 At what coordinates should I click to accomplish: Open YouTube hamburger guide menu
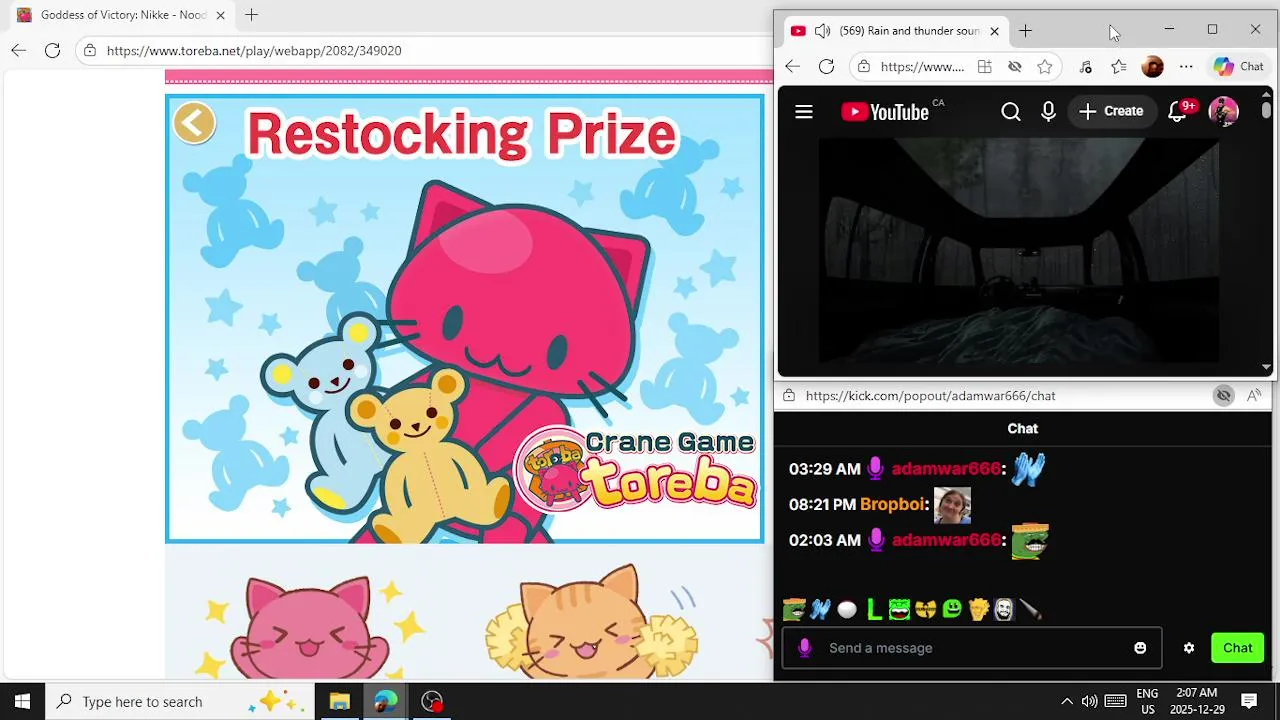point(804,112)
